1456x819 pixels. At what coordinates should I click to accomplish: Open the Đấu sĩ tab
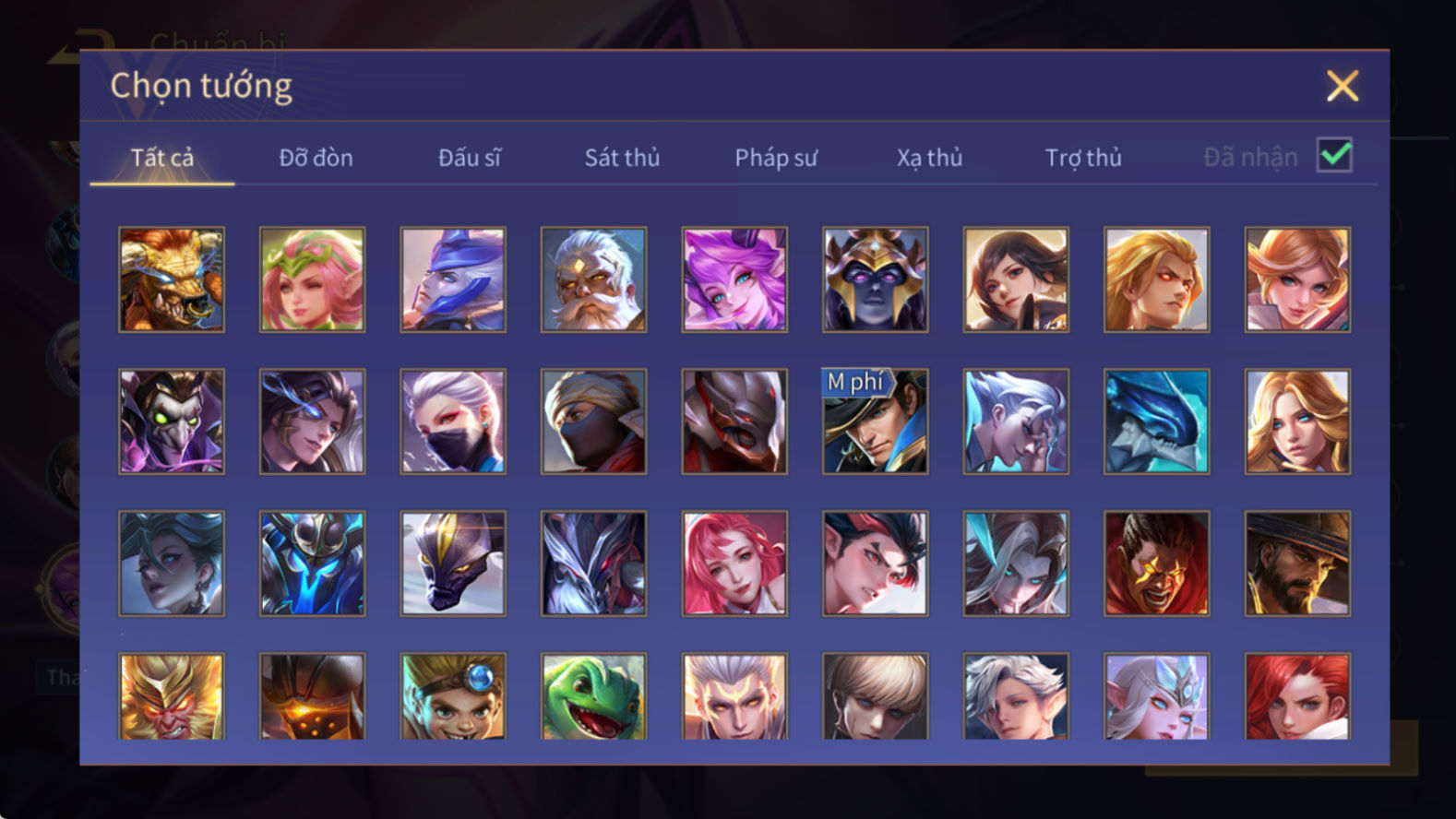(470, 158)
